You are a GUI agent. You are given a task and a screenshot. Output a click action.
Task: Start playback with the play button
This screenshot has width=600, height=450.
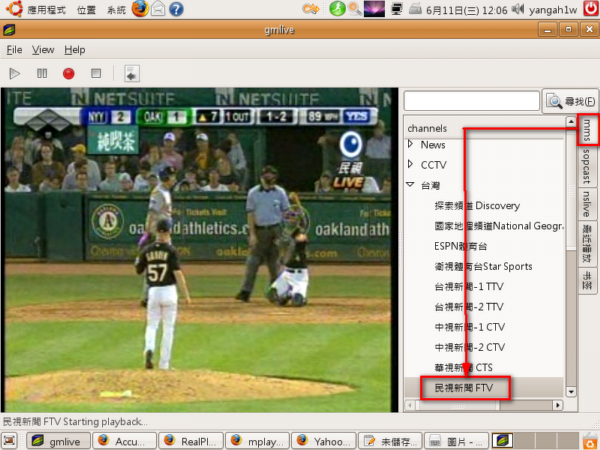(x=15, y=73)
